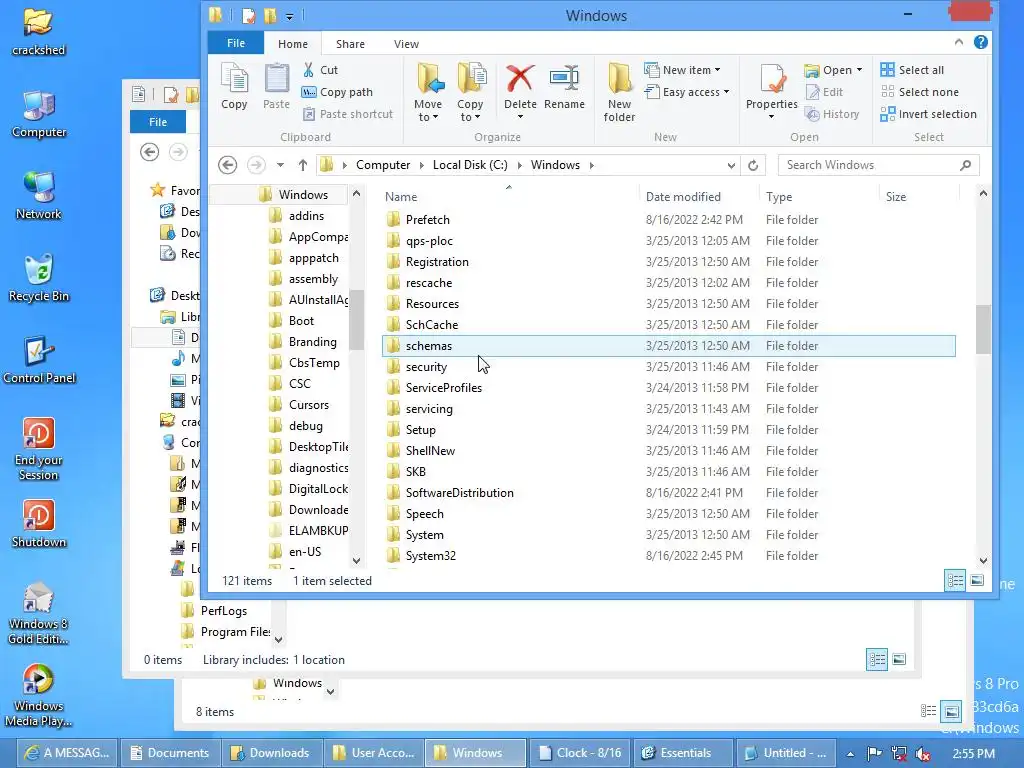
Task: Select Cursors in navigation tree
Action: (x=308, y=405)
